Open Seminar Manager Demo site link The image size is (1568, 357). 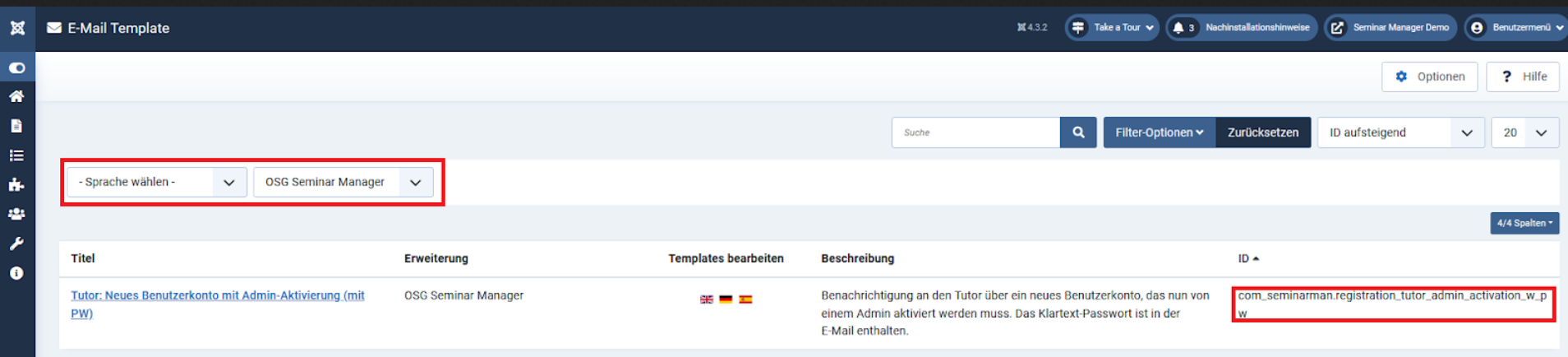pyautogui.click(x=1390, y=27)
